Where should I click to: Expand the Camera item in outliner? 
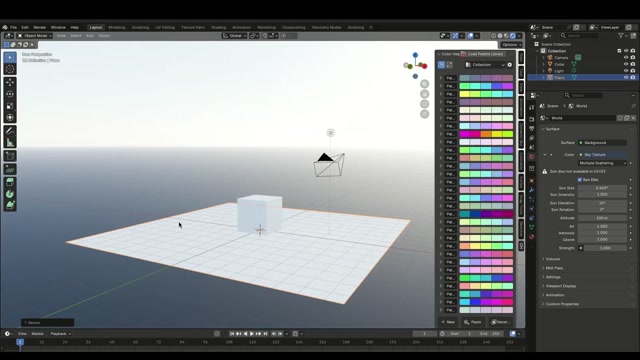point(543,58)
